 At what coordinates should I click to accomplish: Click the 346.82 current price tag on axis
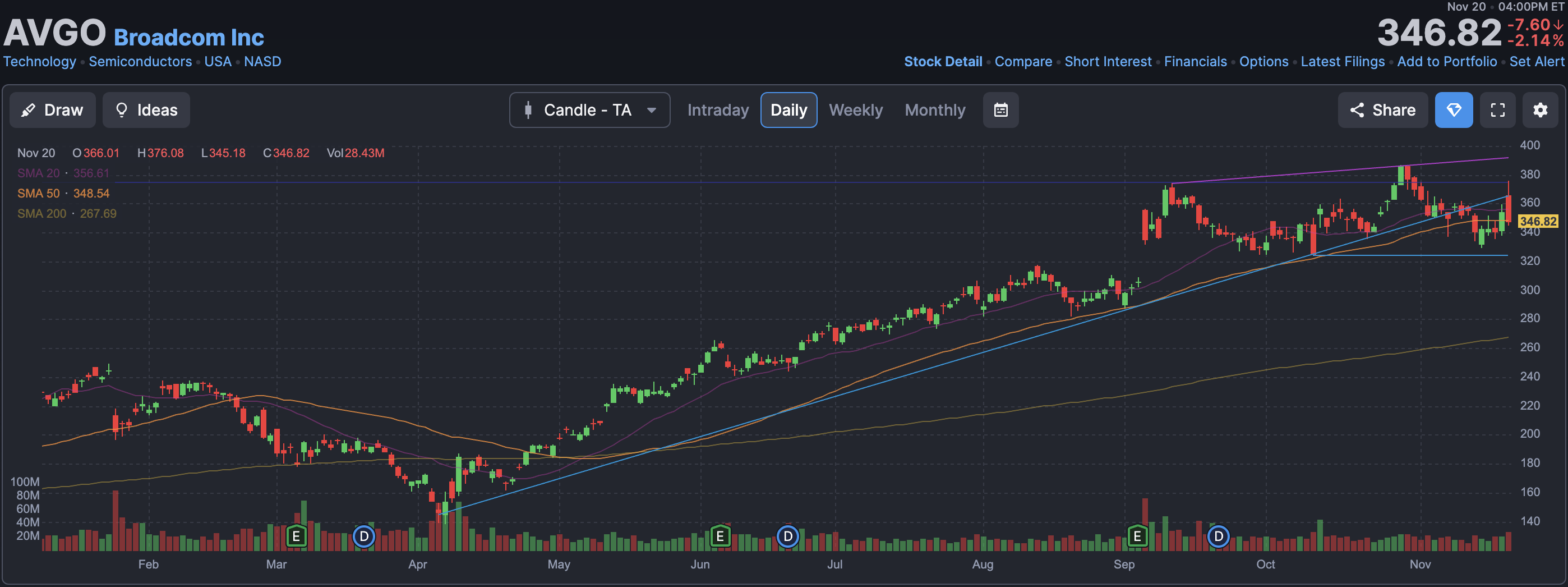click(x=1538, y=221)
